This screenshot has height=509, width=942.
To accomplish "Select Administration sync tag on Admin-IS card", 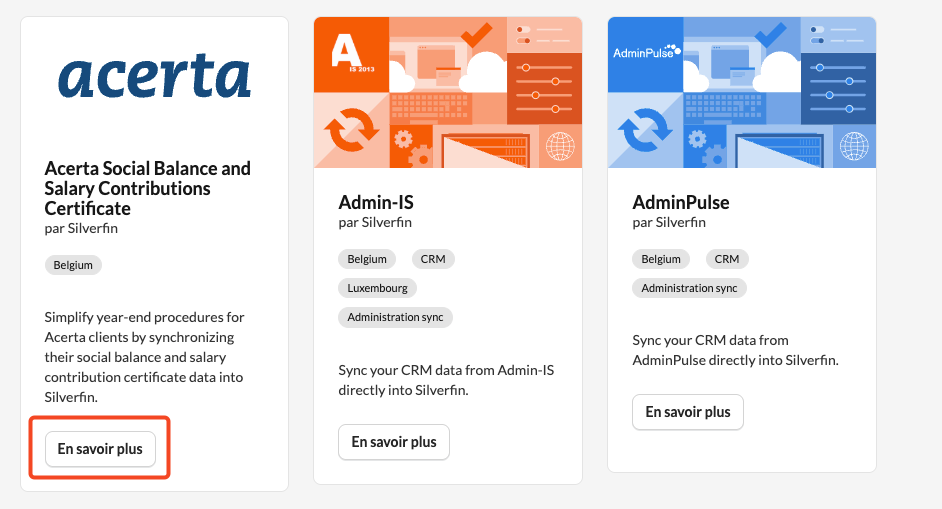I will click(x=395, y=317).
